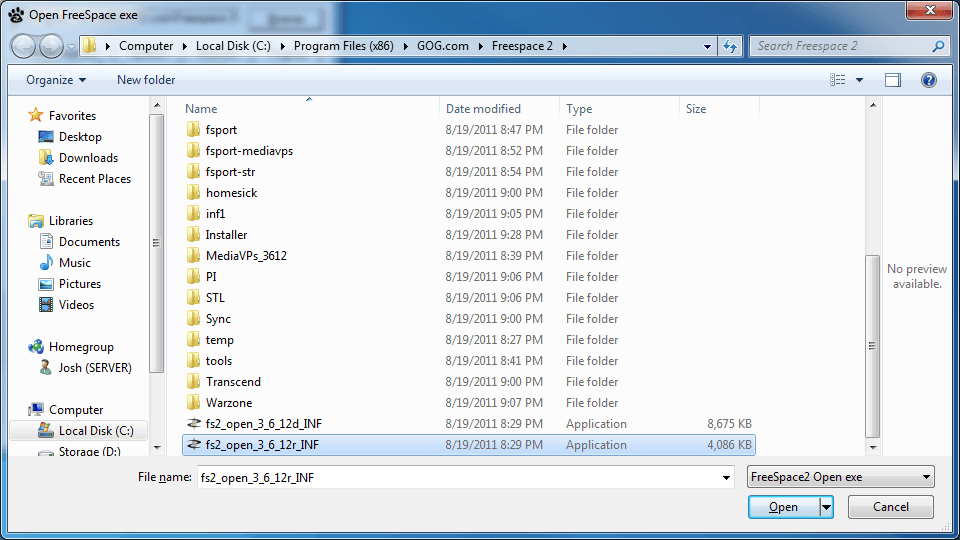Click the Cancel button
Screen dimensions: 960x540
891,507
